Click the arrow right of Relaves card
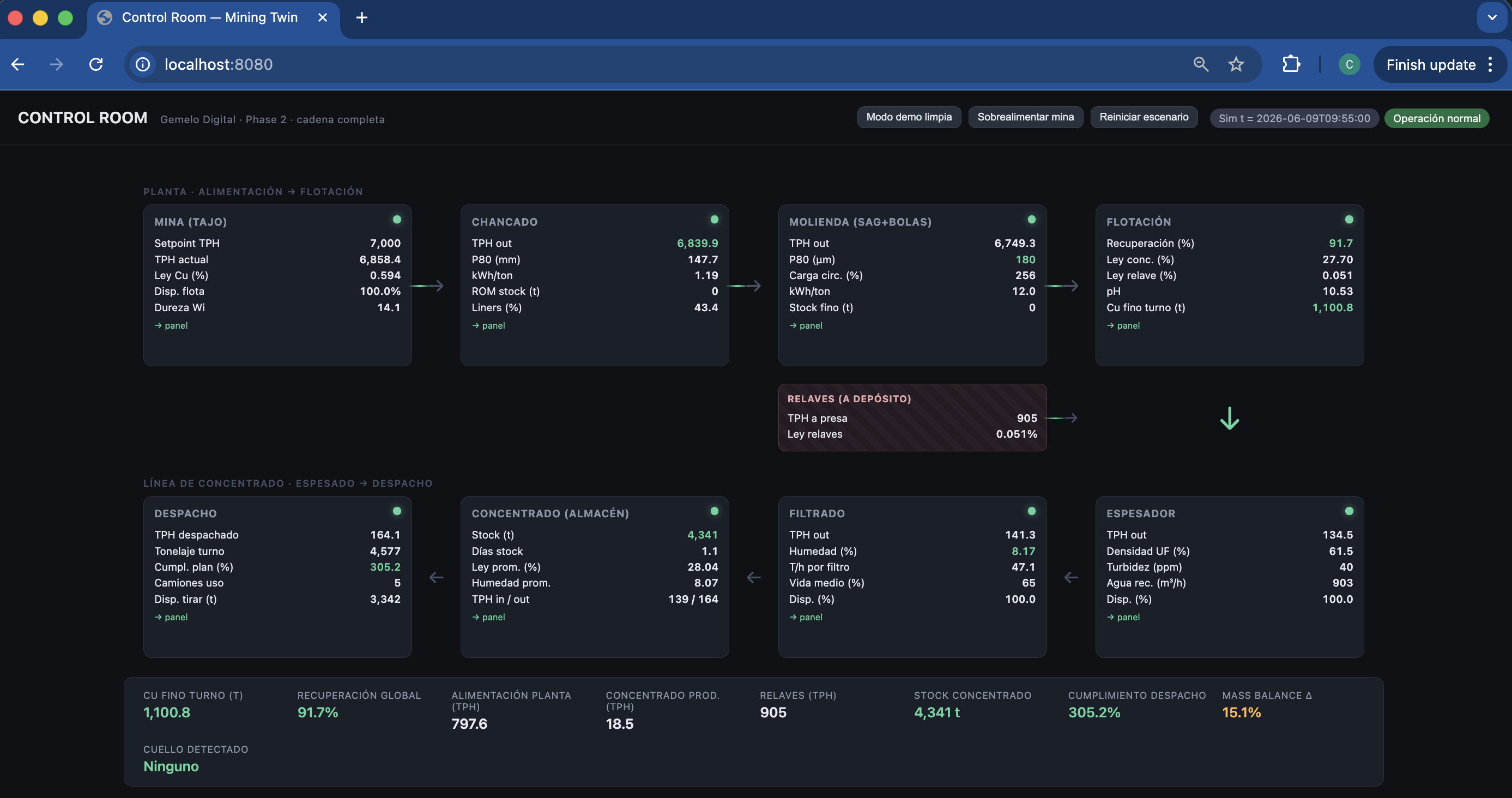The image size is (1512, 798). (x=1062, y=418)
